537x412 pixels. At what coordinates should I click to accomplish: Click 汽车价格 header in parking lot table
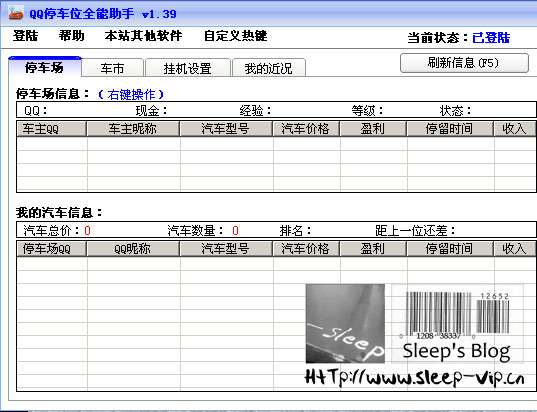pos(306,129)
